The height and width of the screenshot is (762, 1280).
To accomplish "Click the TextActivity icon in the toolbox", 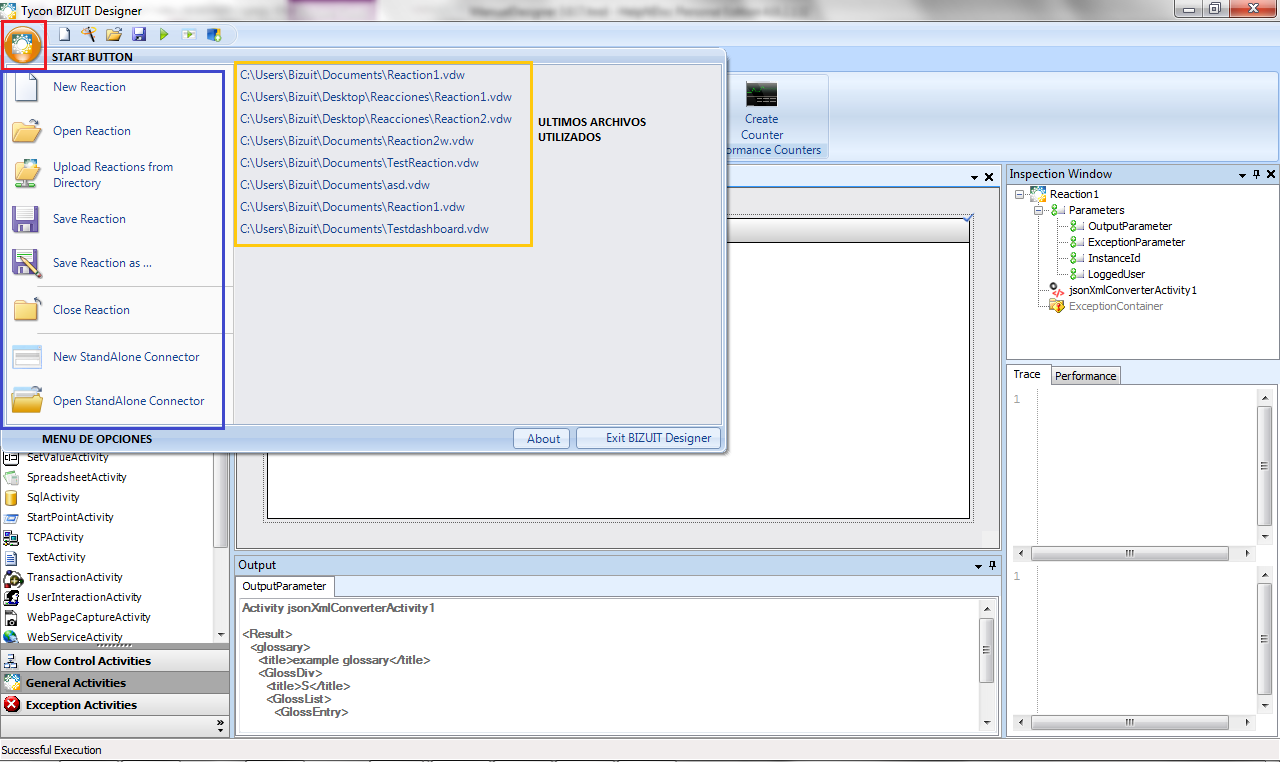I will point(11,557).
